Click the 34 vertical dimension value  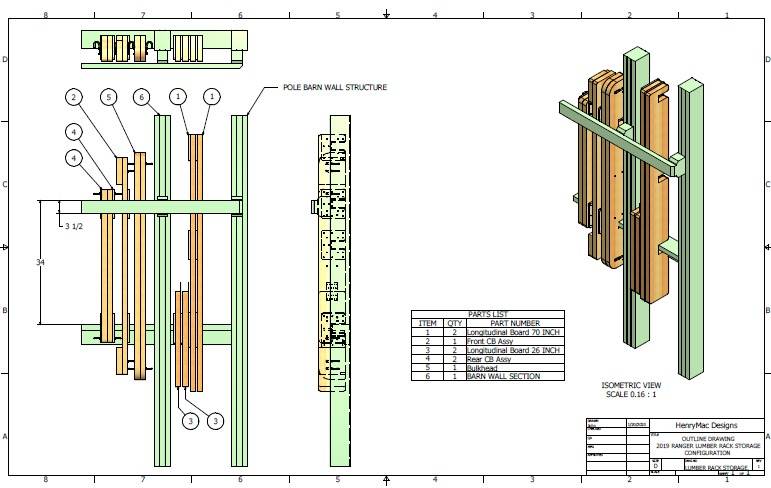(x=40, y=262)
